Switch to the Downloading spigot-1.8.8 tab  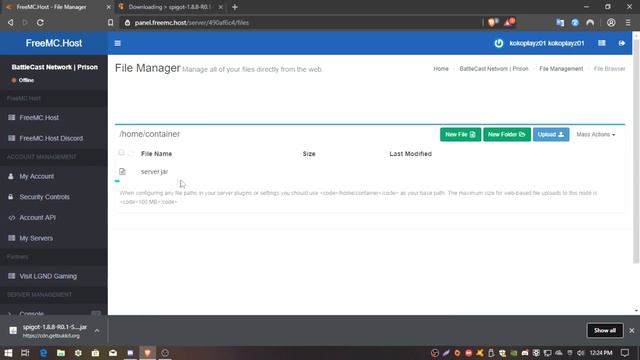[x=171, y=7]
